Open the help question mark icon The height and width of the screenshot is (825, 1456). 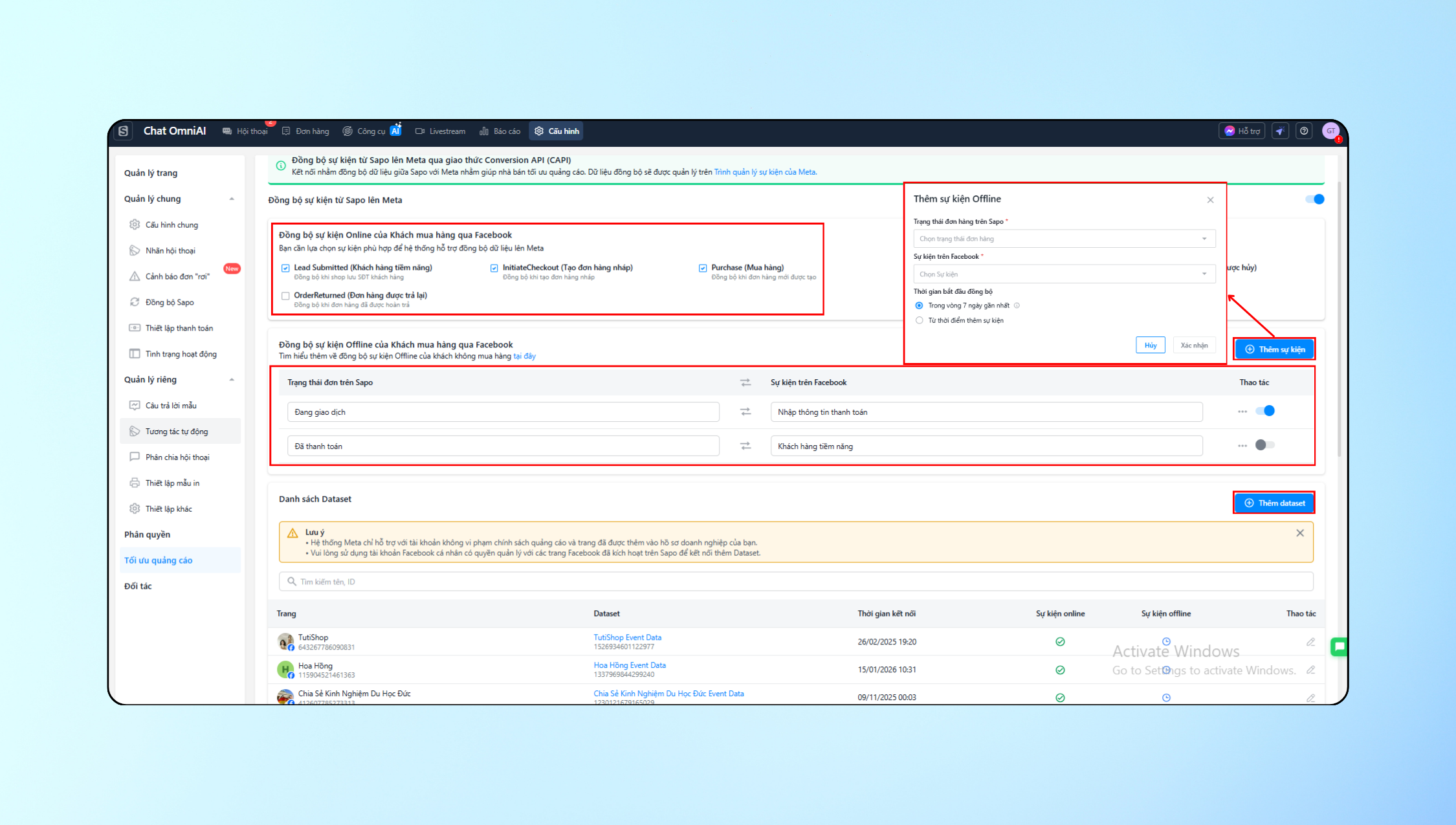click(1304, 131)
